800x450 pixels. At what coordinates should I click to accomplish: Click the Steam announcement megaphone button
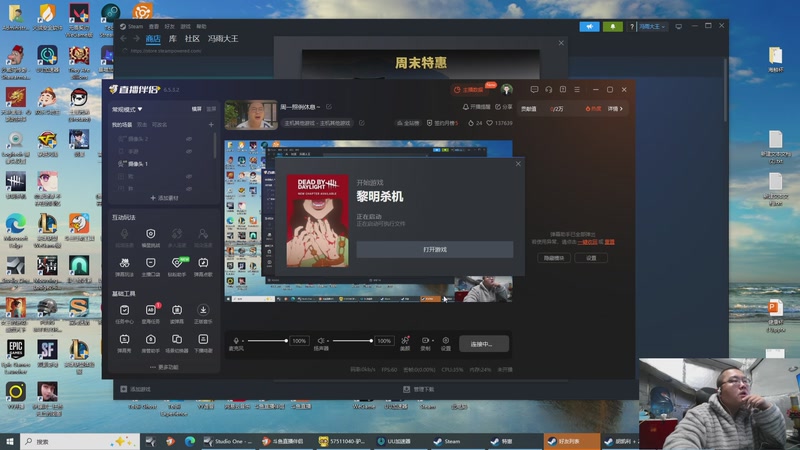(589, 27)
